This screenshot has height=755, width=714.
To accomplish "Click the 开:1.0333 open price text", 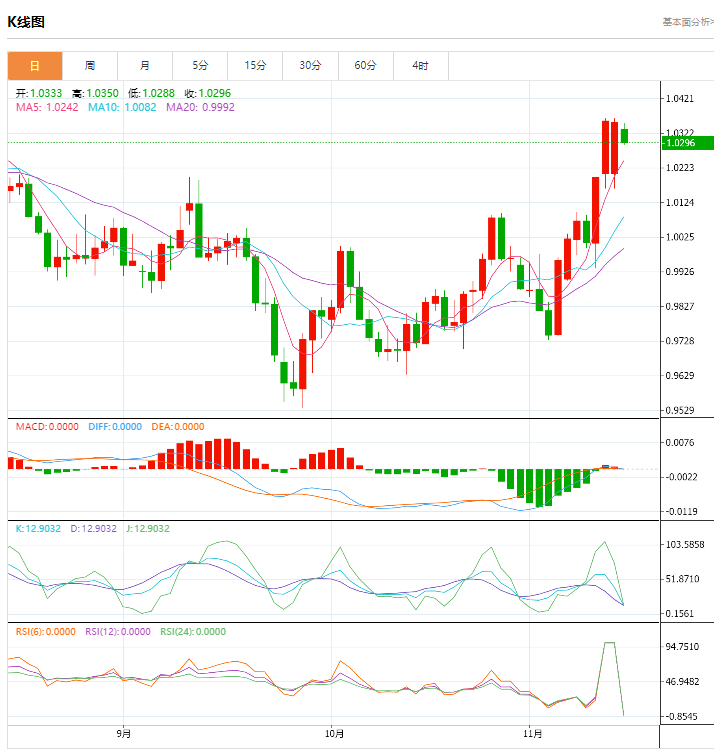I will 39,93.
